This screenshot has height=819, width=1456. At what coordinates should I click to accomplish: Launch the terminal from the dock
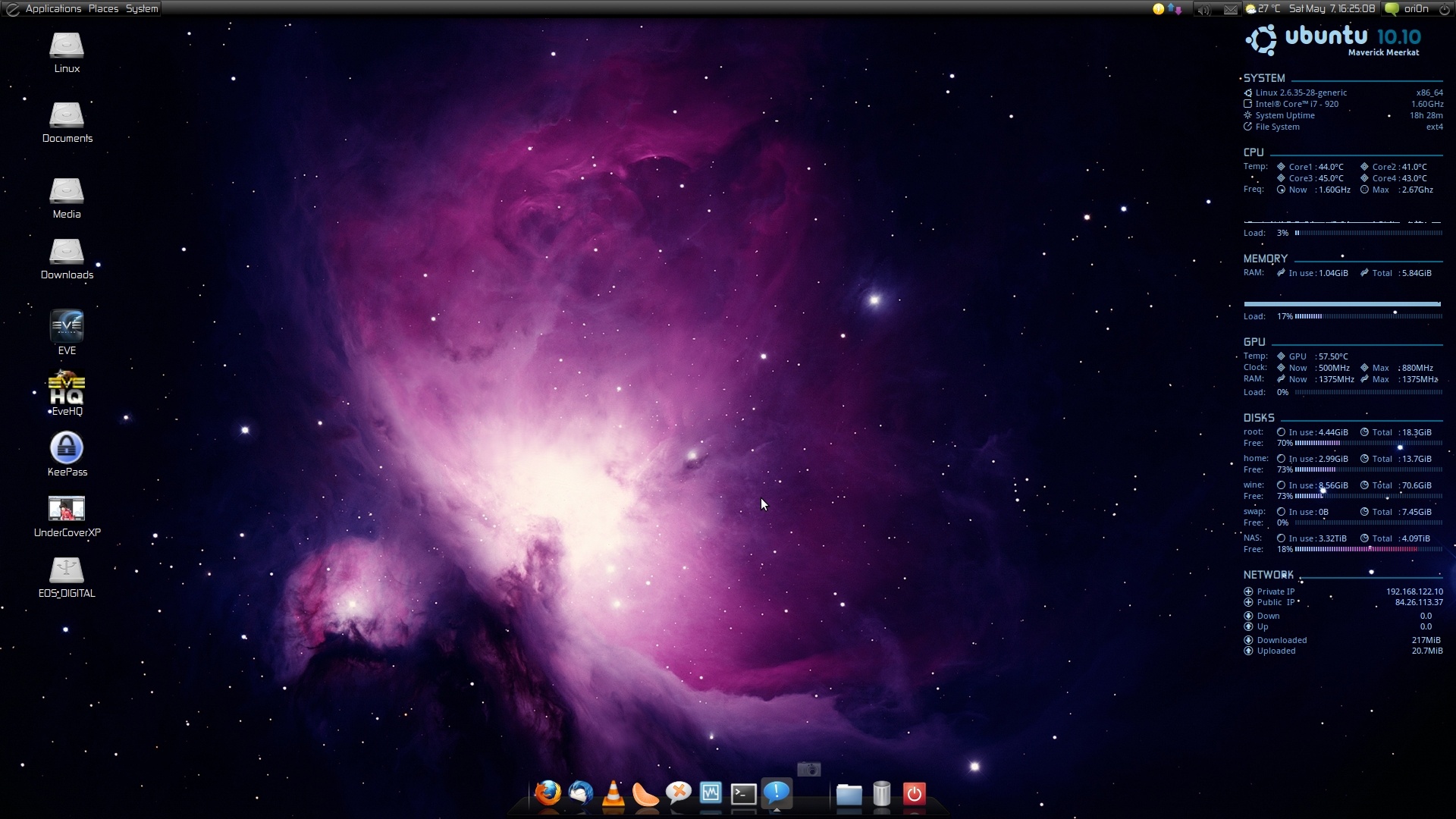tap(743, 794)
